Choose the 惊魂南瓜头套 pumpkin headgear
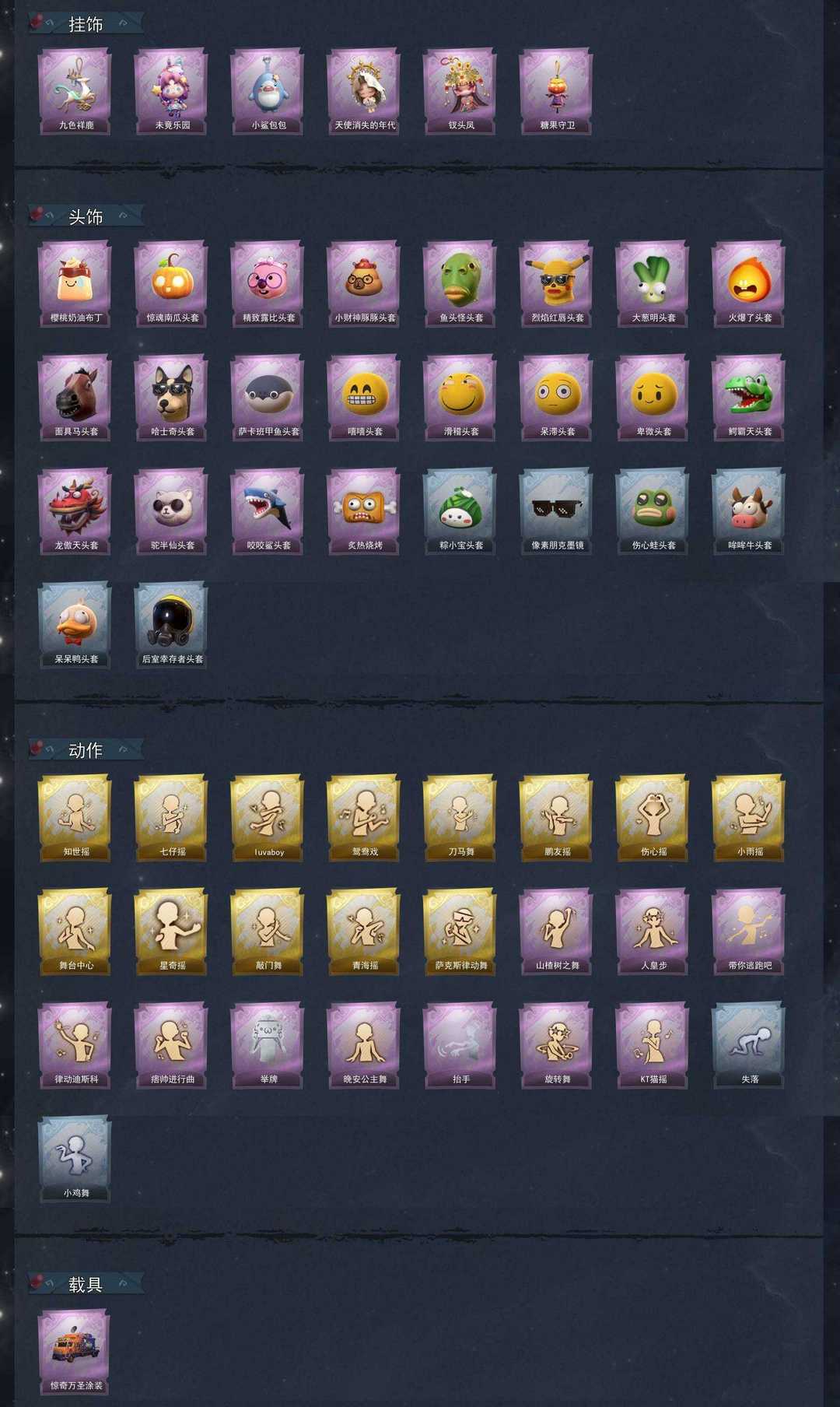840x1407 pixels. (x=171, y=283)
